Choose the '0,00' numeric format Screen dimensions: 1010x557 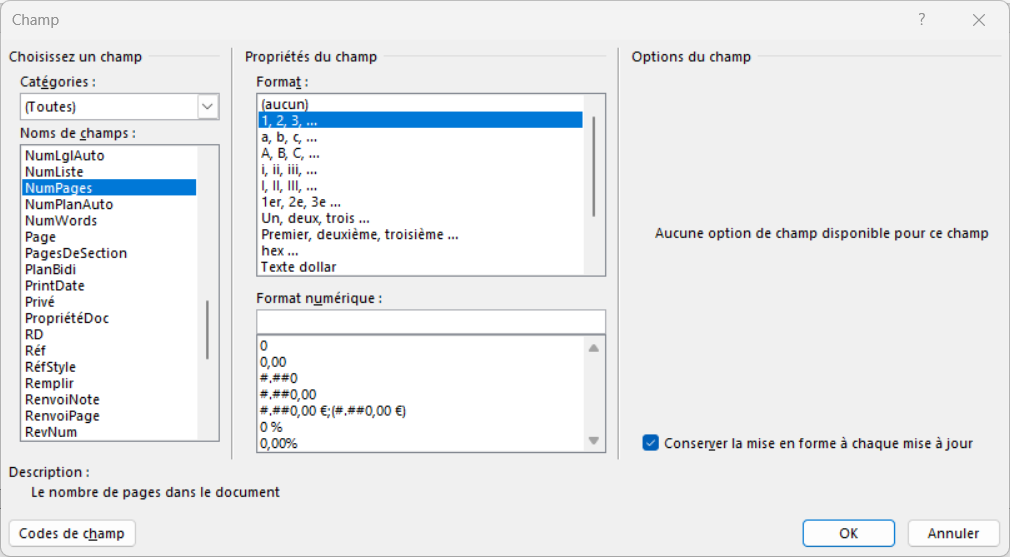pyautogui.click(x=273, y=362)
